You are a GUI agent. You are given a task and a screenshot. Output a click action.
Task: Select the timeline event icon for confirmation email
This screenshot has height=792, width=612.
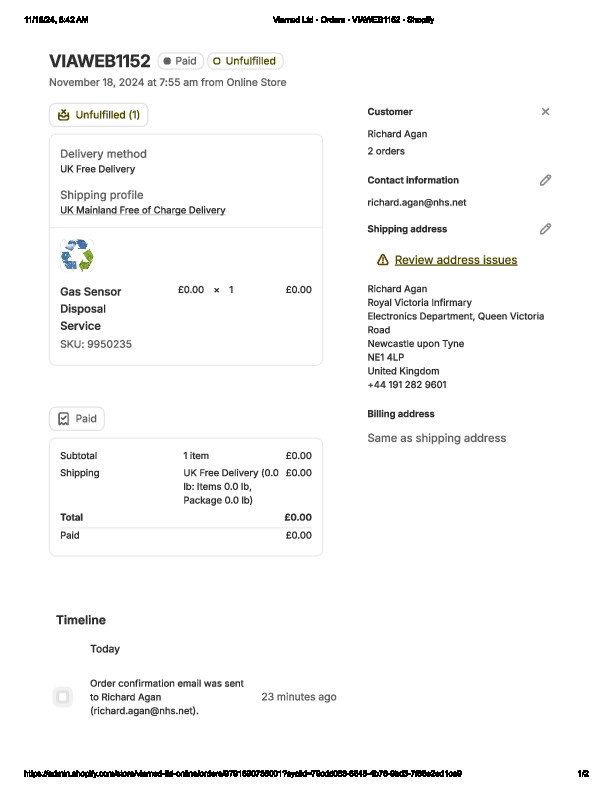[63, 696]
